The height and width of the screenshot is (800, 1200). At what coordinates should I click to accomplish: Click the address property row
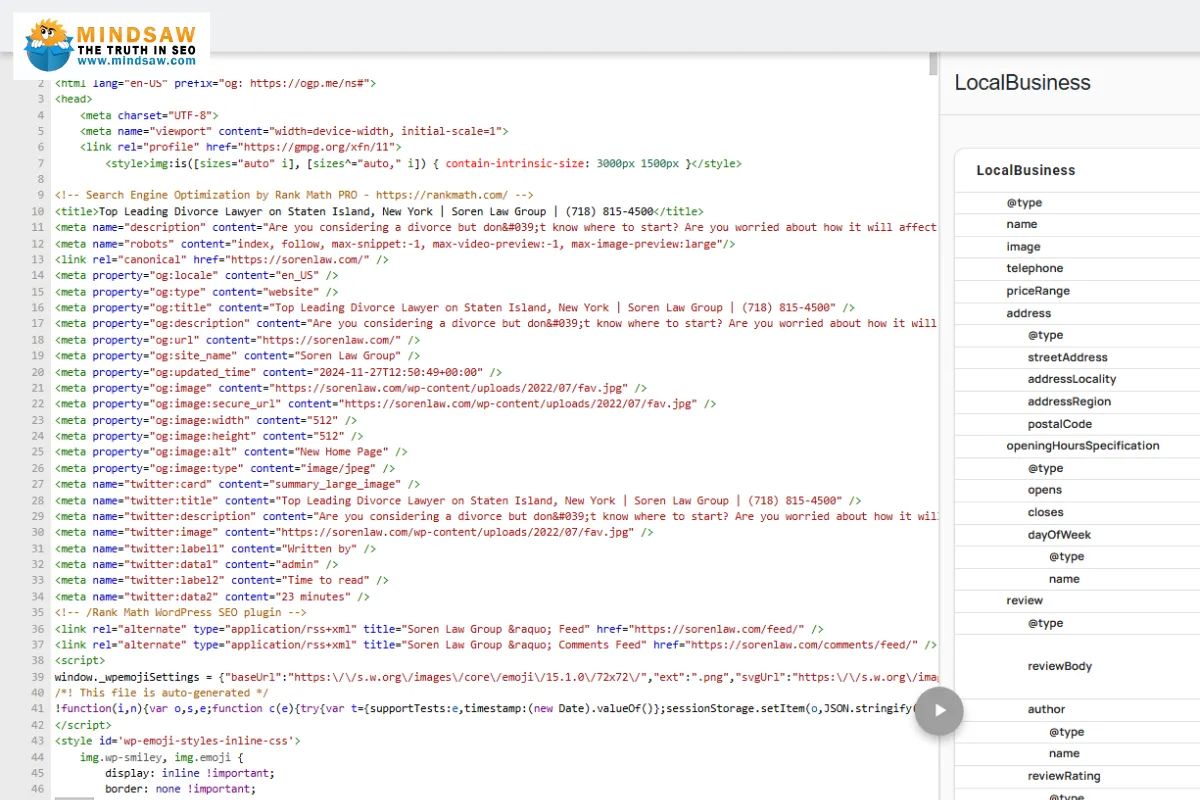[x=1077, y=313]
